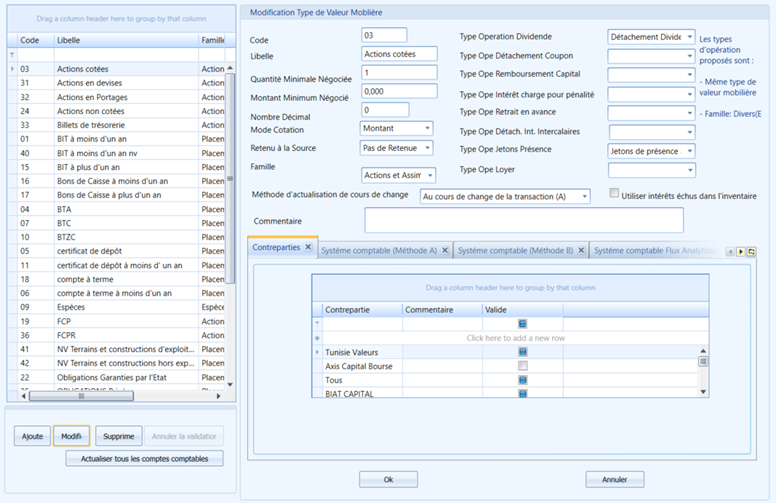Image resolution: width=776 pixels, height=503 pixels.
Task: Open the Mode Cotation dropdown
Action: tap(428, 128)
